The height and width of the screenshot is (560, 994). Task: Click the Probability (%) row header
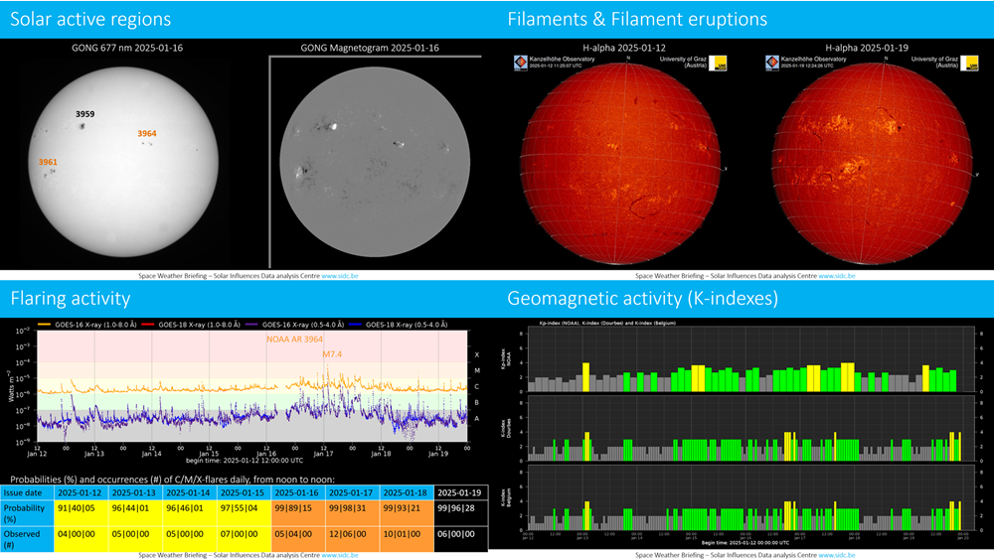27,513
